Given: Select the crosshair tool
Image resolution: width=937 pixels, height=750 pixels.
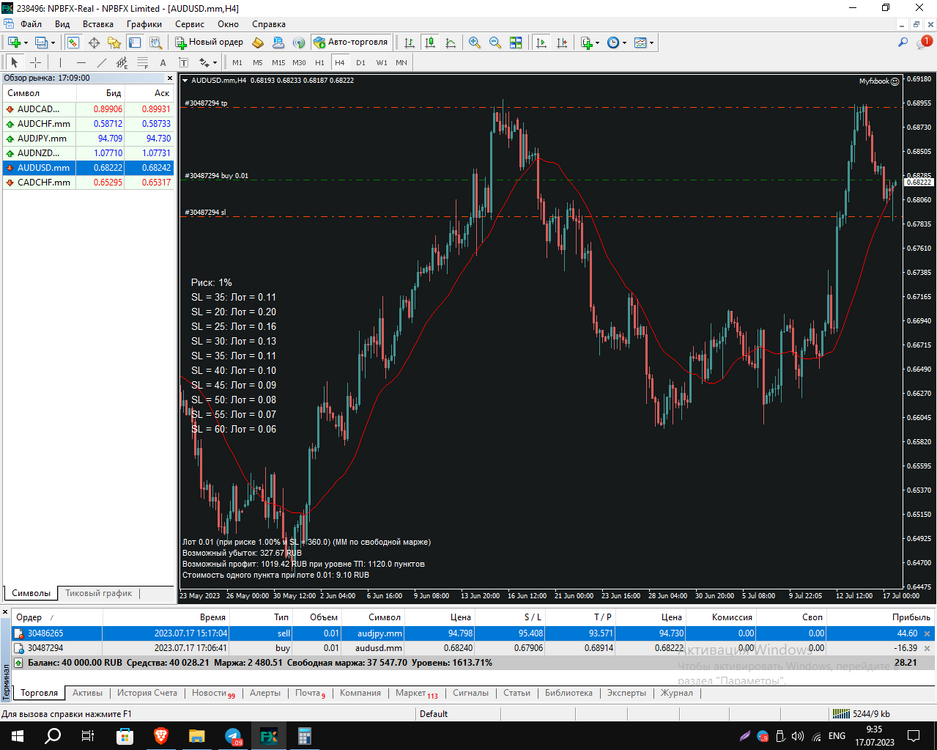Looking at the screenshot, I should 35,62.
